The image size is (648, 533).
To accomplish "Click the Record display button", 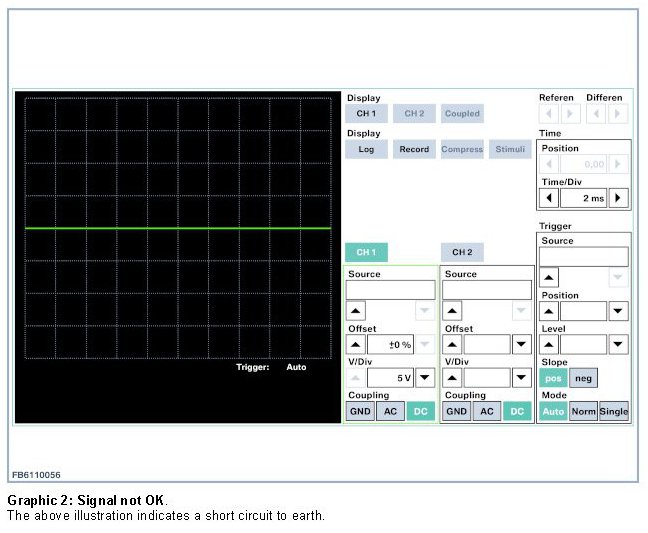I will [414, 149].
